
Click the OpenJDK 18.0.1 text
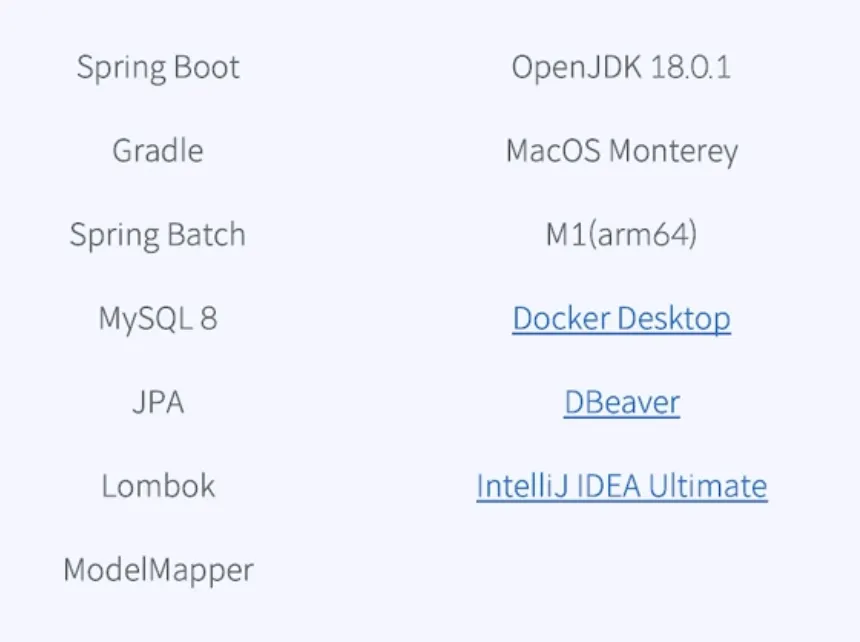click(x=621, y=68)
